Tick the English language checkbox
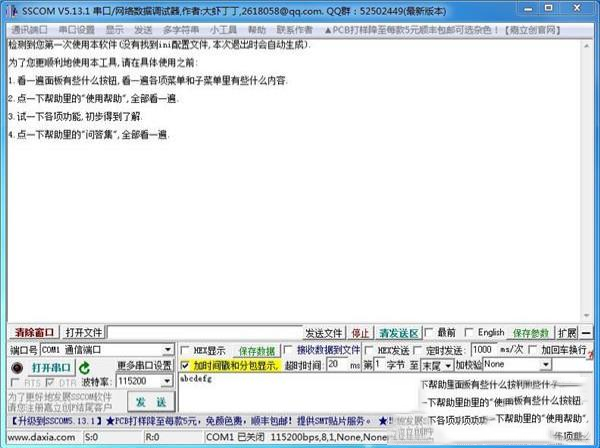 click(470, 332)
